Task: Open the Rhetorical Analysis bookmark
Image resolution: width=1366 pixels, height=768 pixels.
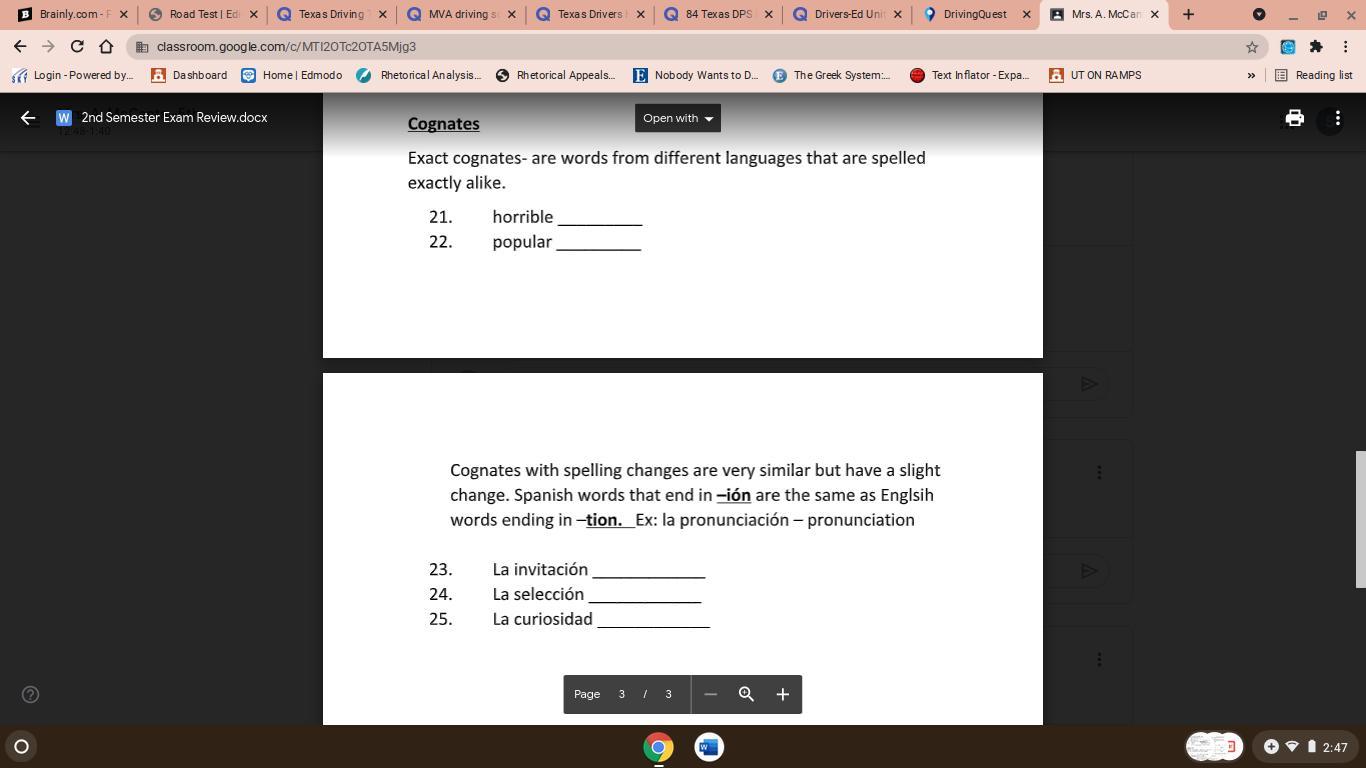Action: point(419,75)
